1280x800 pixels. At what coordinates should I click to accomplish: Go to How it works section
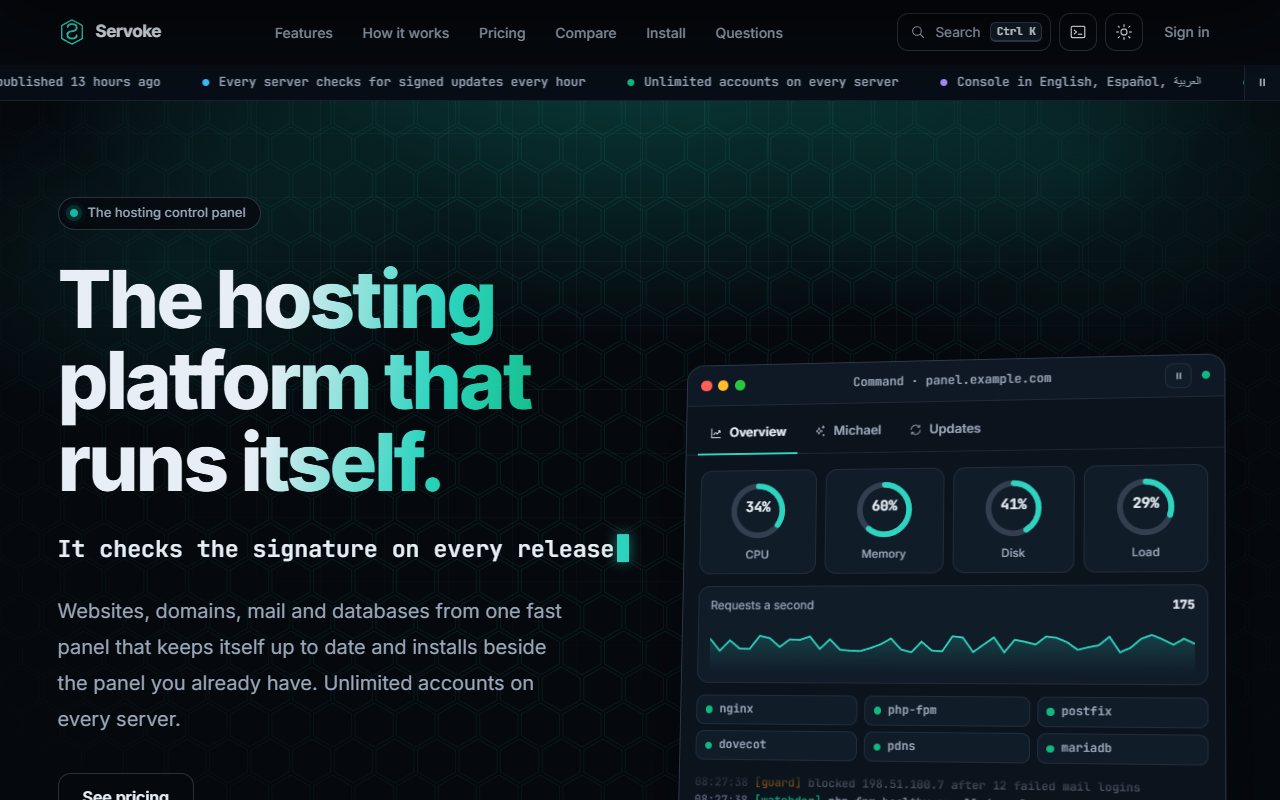[406, 33]
